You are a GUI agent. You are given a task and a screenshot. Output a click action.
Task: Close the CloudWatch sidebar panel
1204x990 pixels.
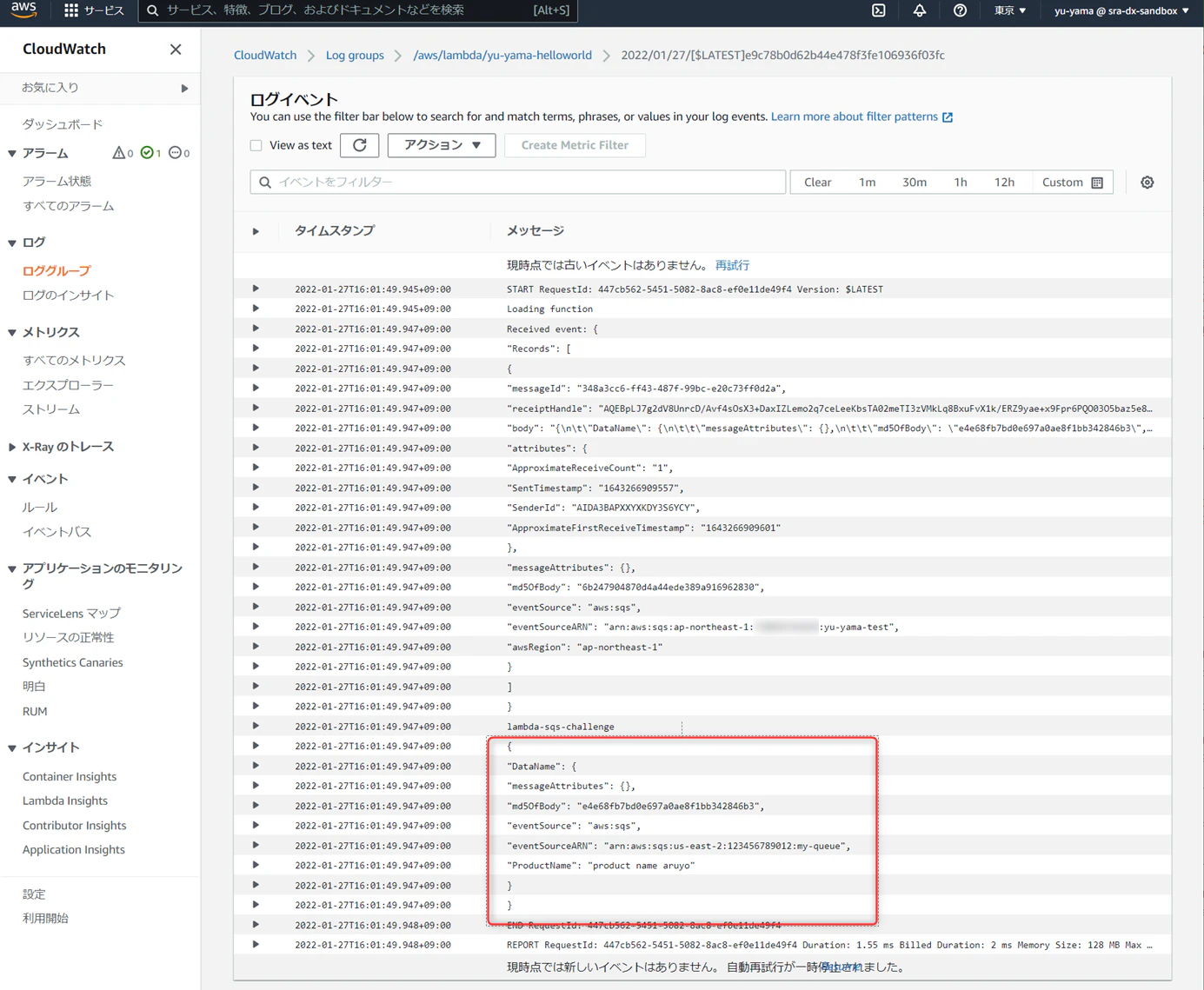point(176,50)
